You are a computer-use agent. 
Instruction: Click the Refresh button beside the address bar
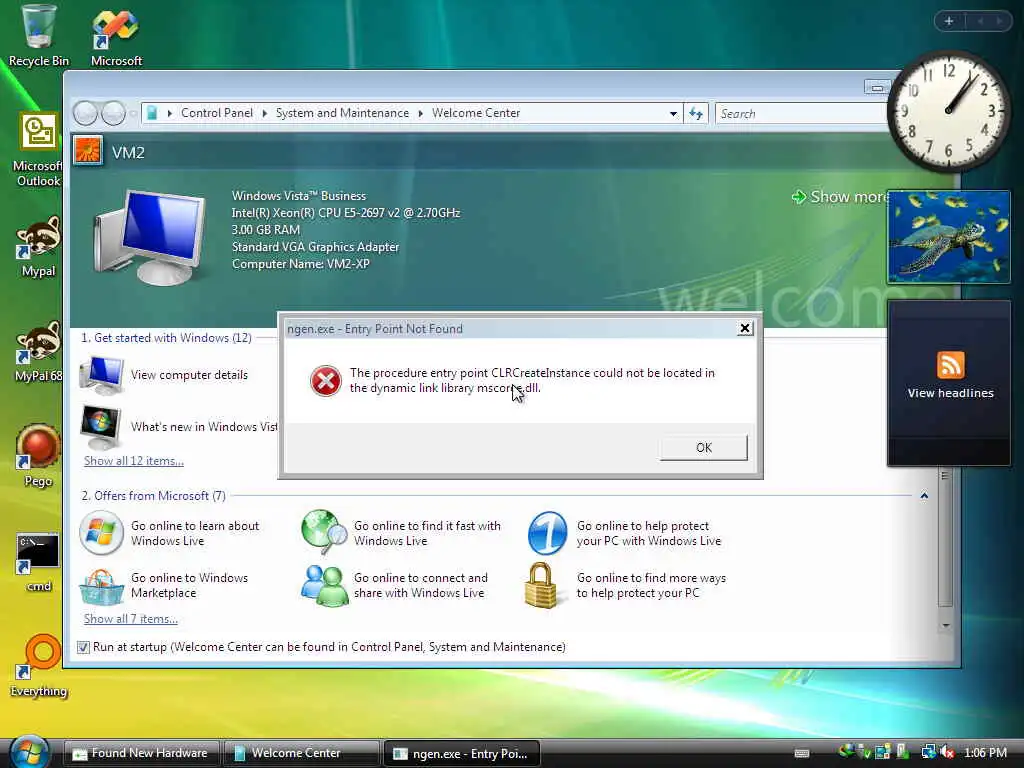coord(696,114)
